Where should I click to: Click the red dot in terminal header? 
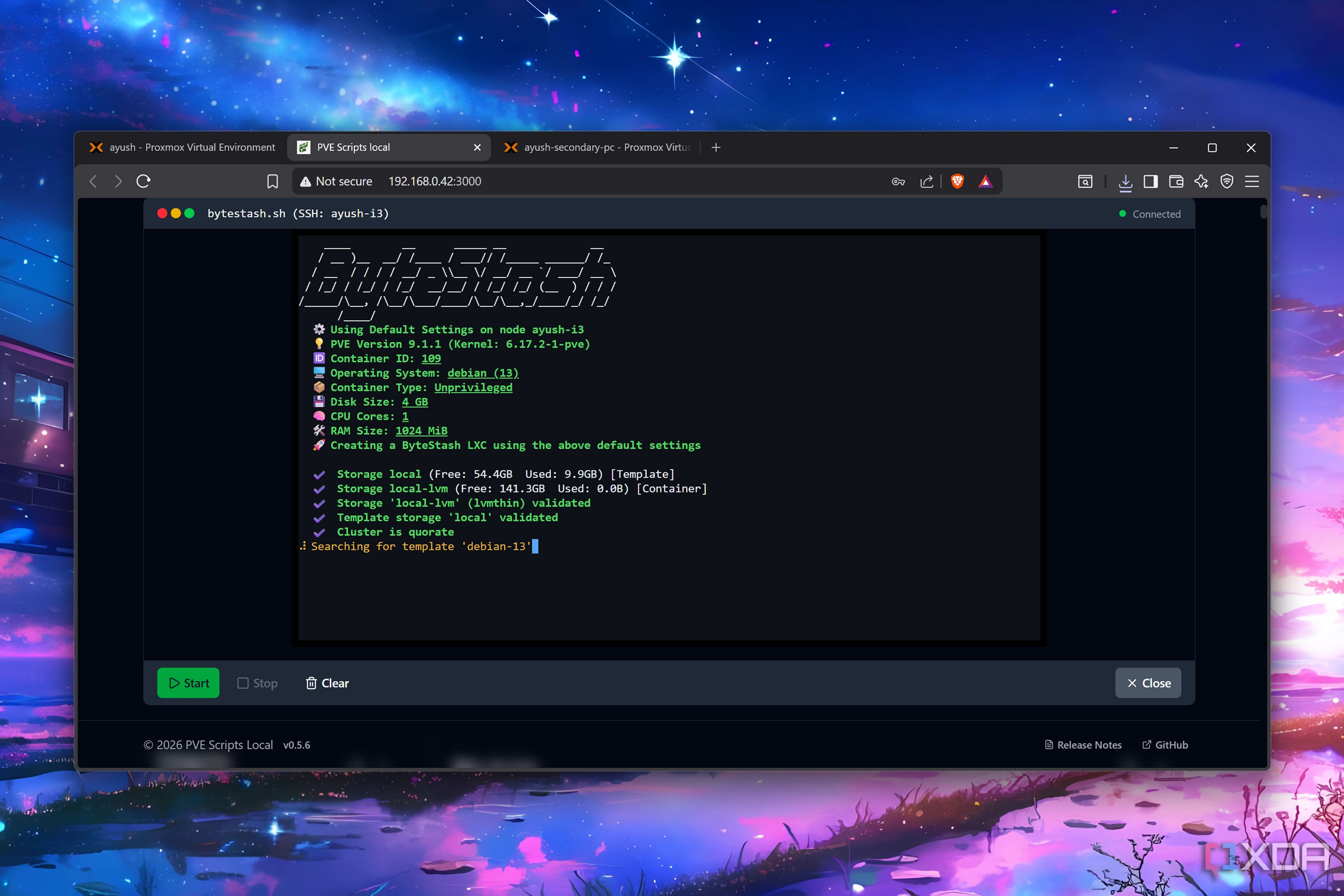162,213
